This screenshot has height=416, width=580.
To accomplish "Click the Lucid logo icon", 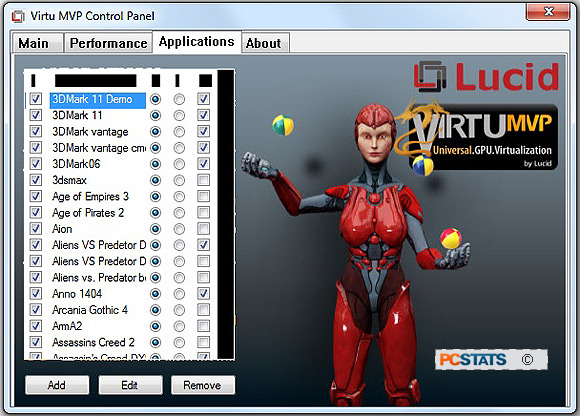I will pos(430,77).
